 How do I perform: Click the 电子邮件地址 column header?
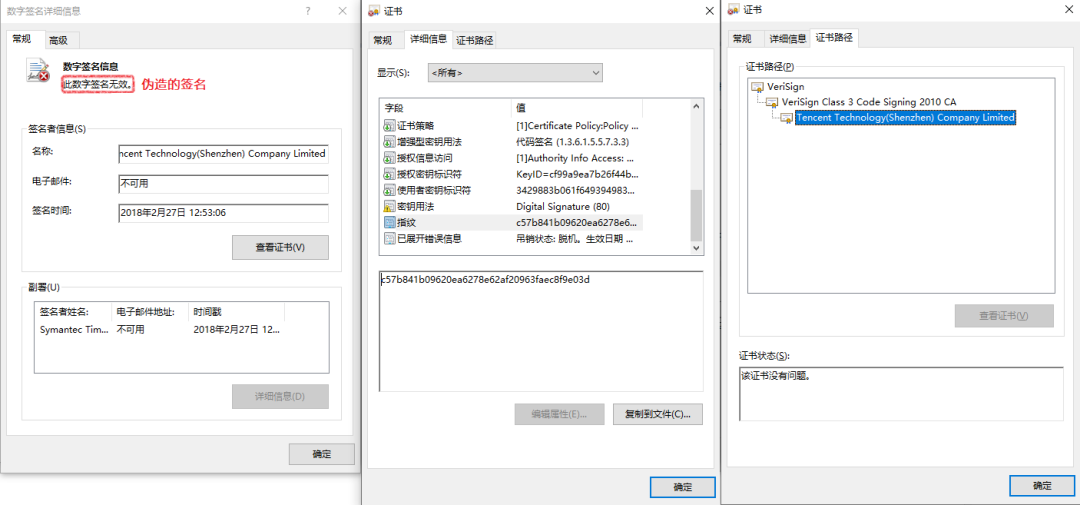[150, 311]
